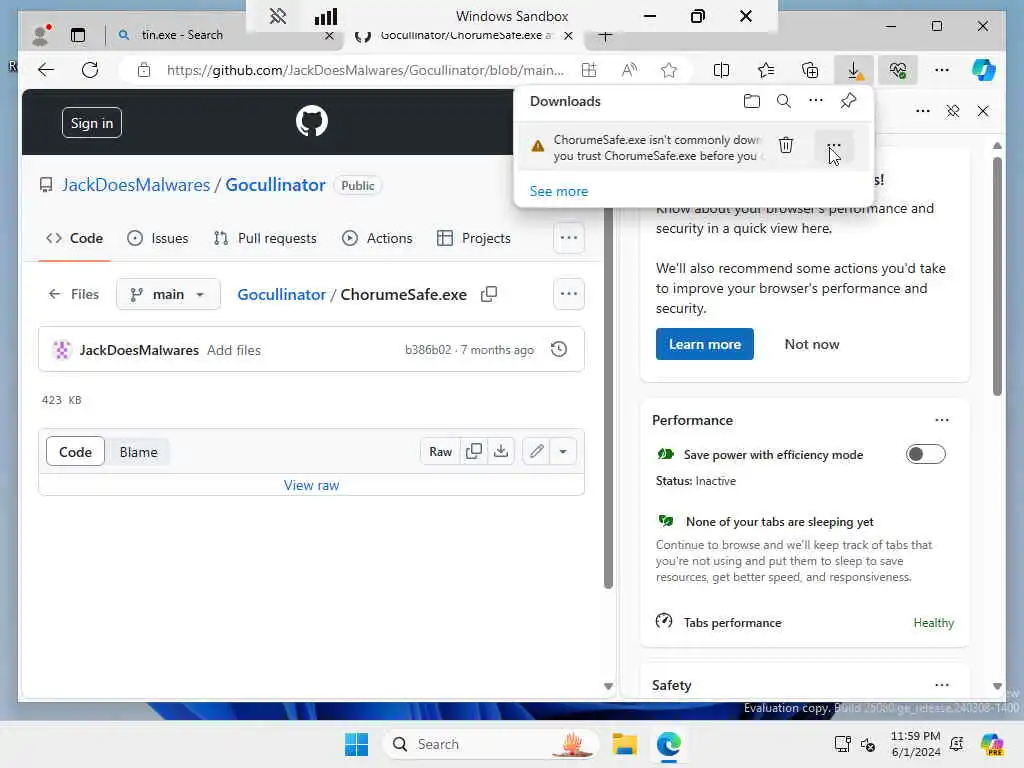Open Gocullinator repository title link
The image size is (1024, 768).
click(x=275, y=185)
